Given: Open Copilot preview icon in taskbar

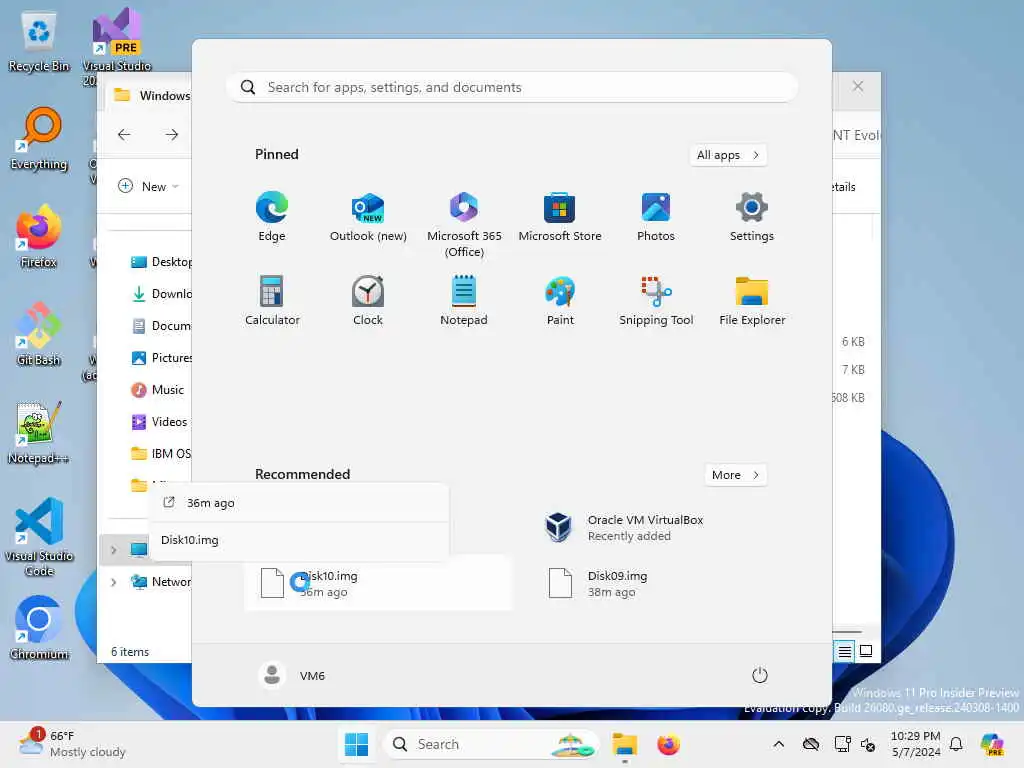Looking at the screenshot, I should click(992, 744).
